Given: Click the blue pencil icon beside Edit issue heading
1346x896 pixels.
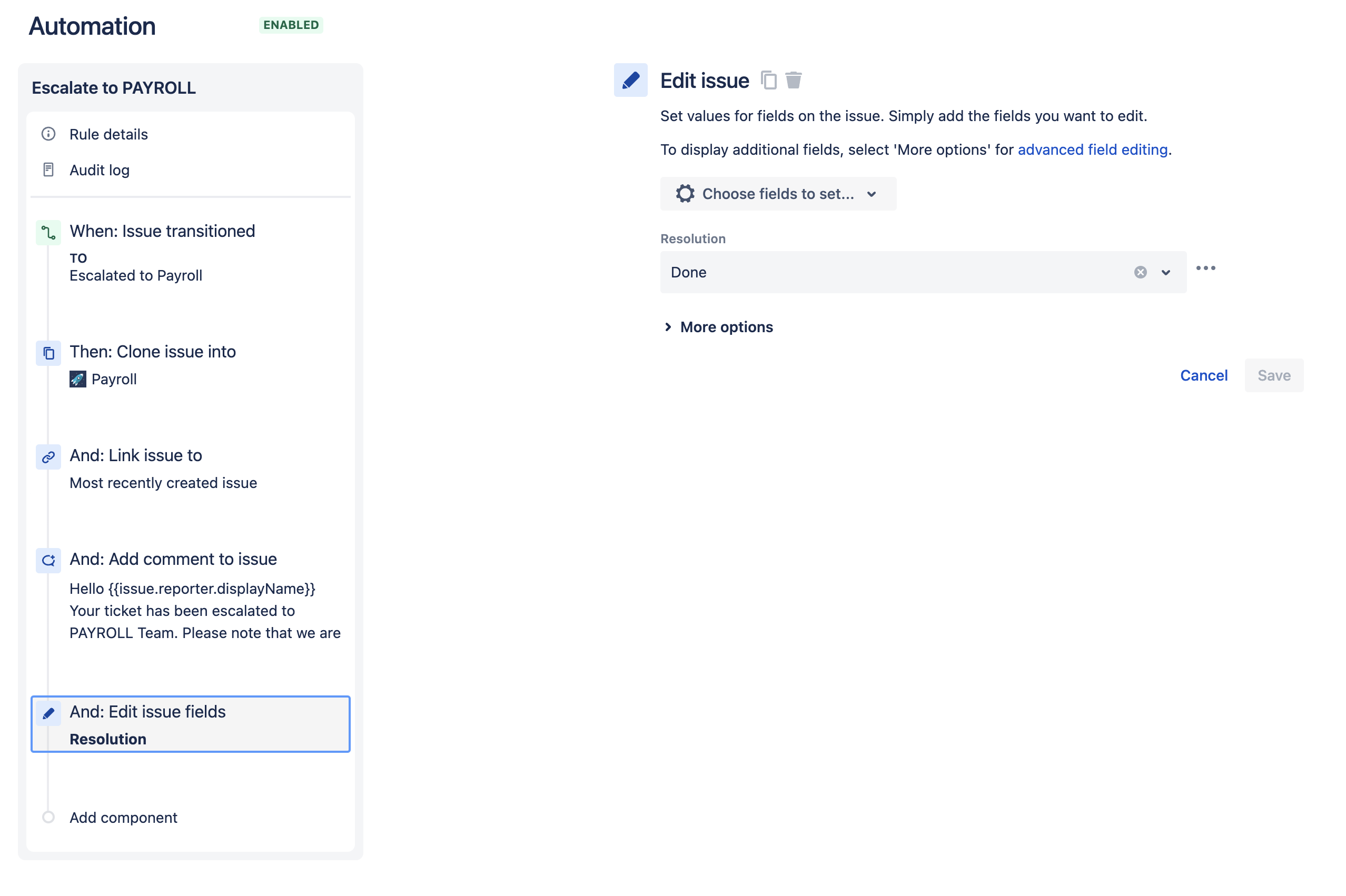Looking at the screenshot, I should [x=630, y=80].
